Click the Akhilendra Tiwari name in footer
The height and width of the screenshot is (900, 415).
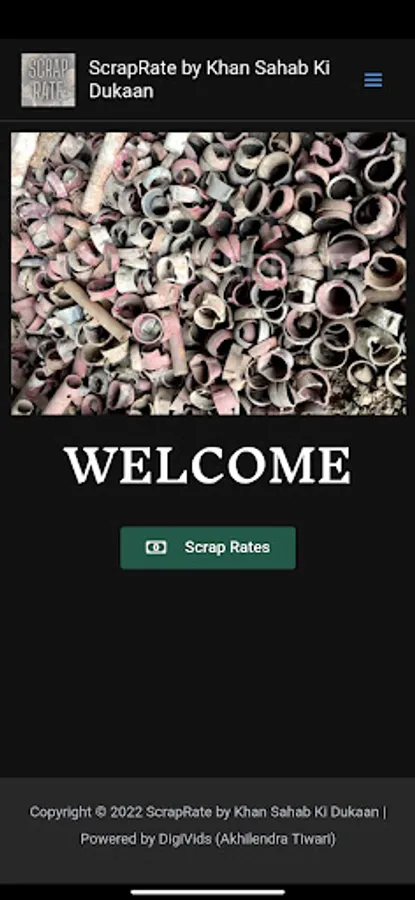coord(277,839)
